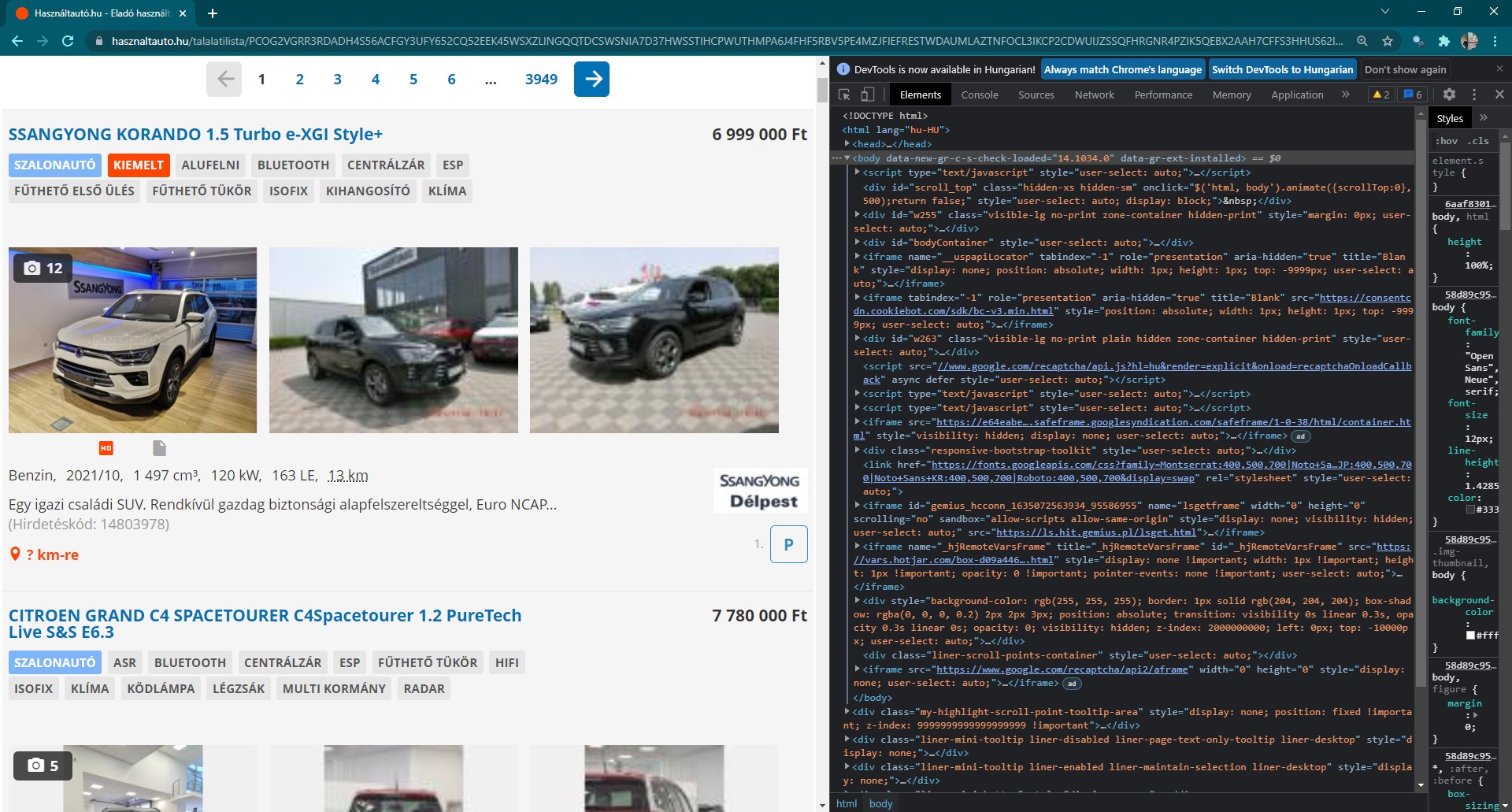
Task: Open the Performance tab
Action: [x=1163, y=95]
